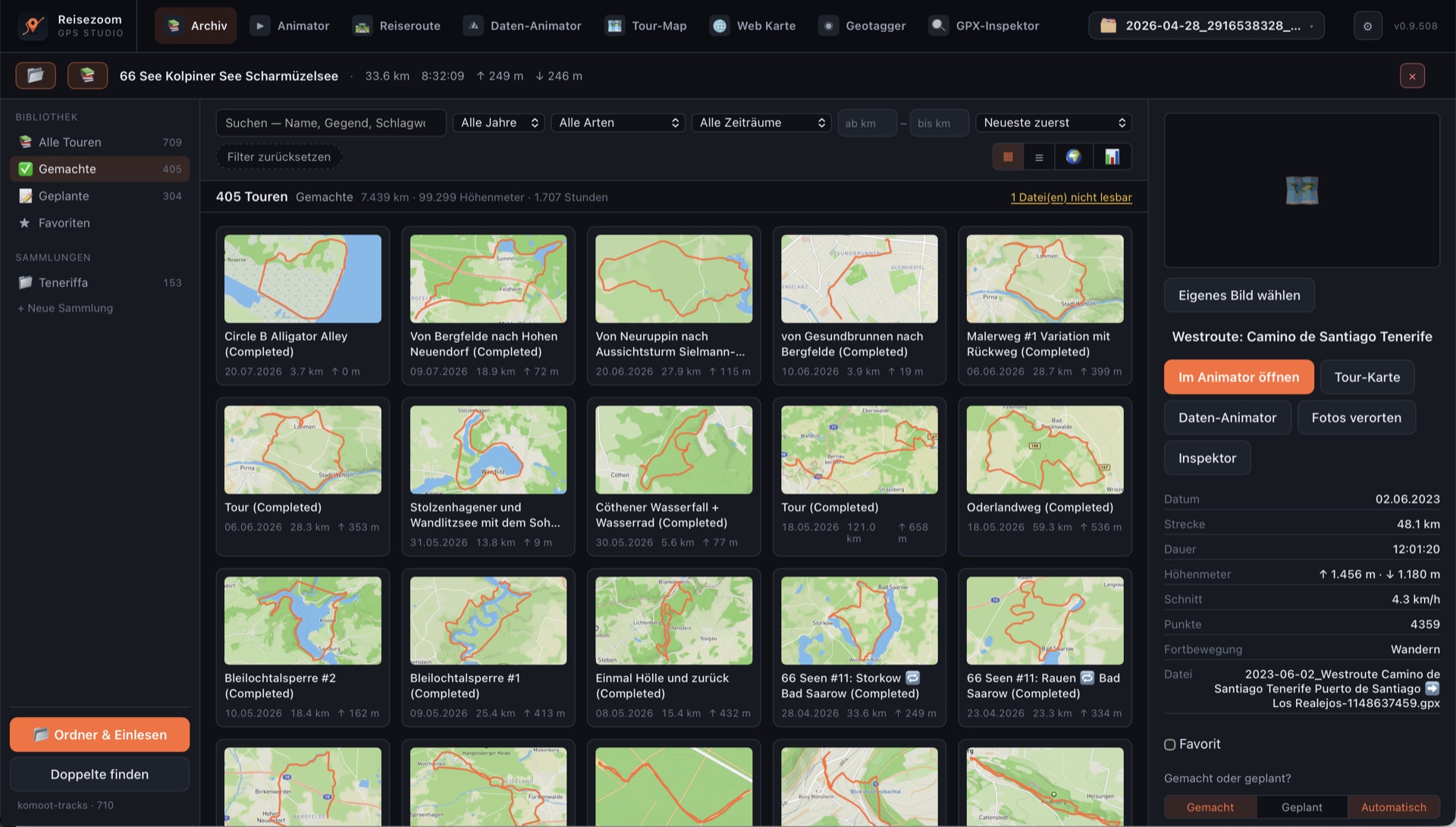Open the Geotagger tab

coord(863,26)
